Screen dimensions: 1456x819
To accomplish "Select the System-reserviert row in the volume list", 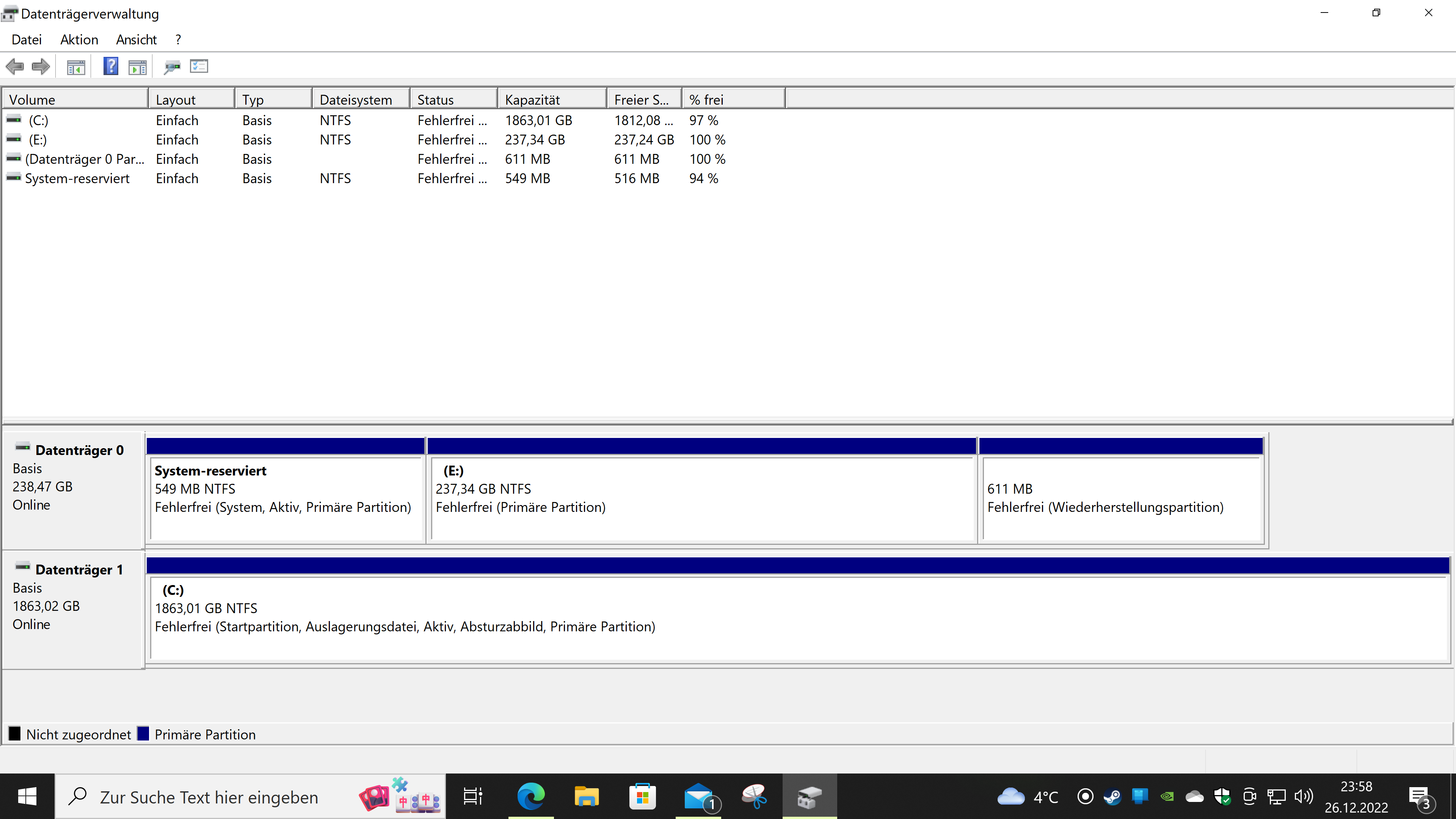I will 77,179.
